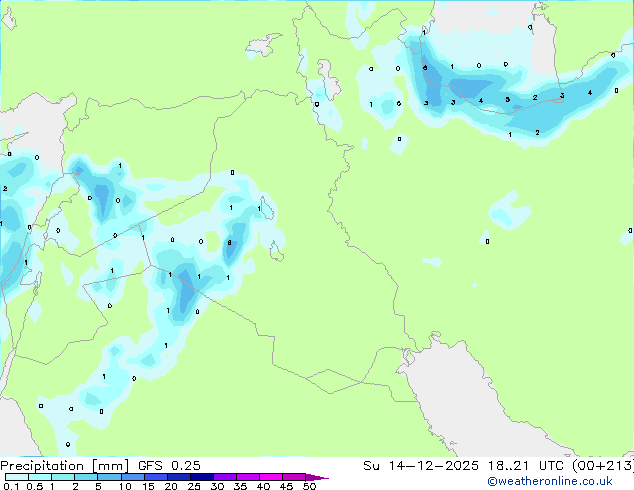634x490 pixels.
Task: Click the legend scale label '40'
Action: [263, 486]
